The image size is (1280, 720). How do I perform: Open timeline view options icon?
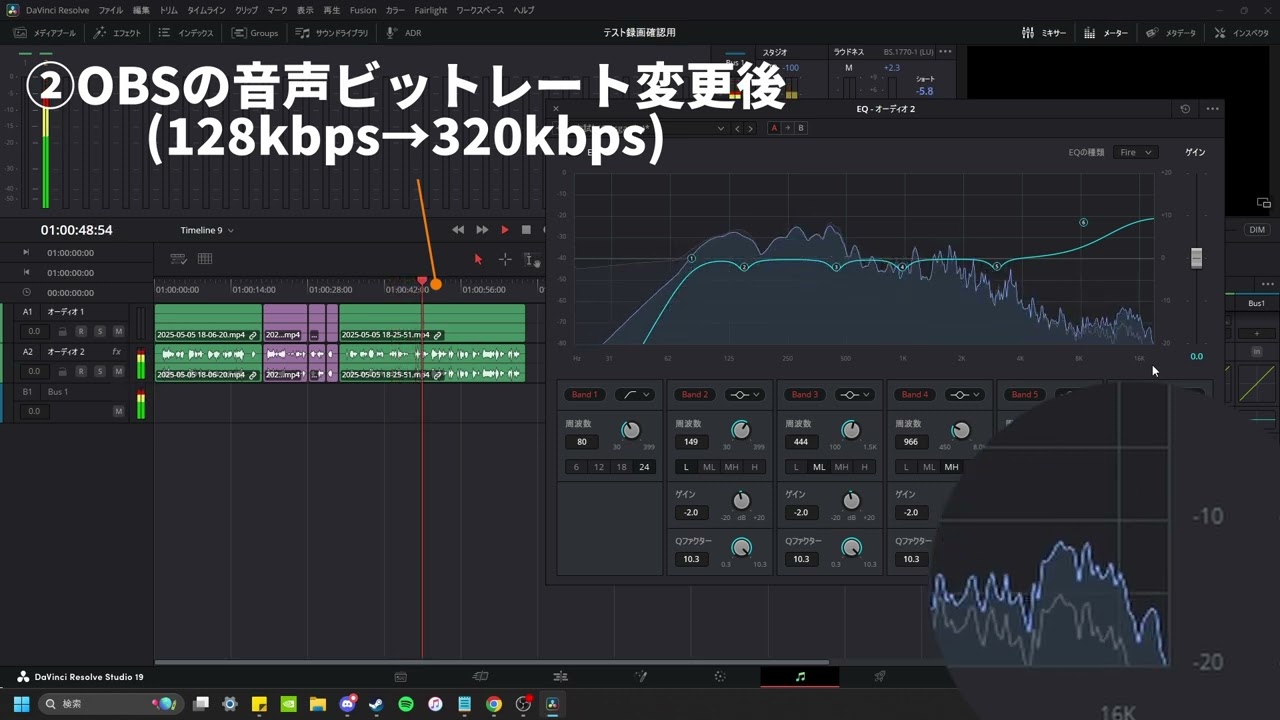tap(178, 259)
